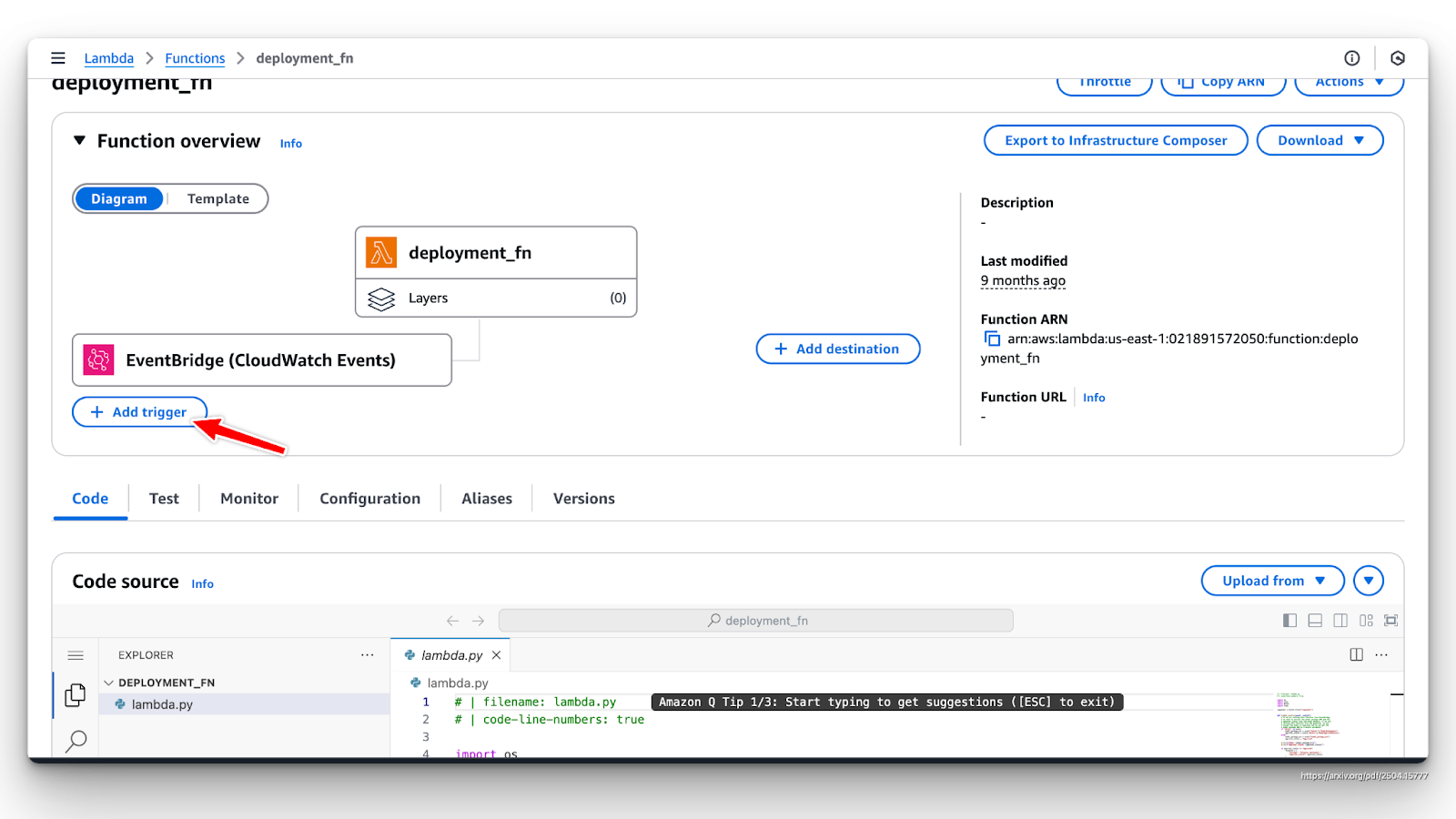Click the '# | filename: lambda.py' code line
1456x819 pixels.
(x=535, y=703)
